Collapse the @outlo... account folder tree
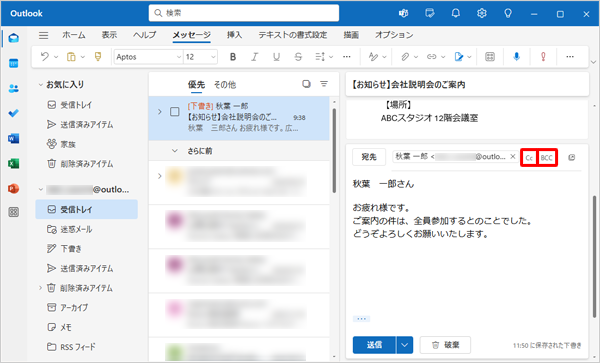 (41, 189)
